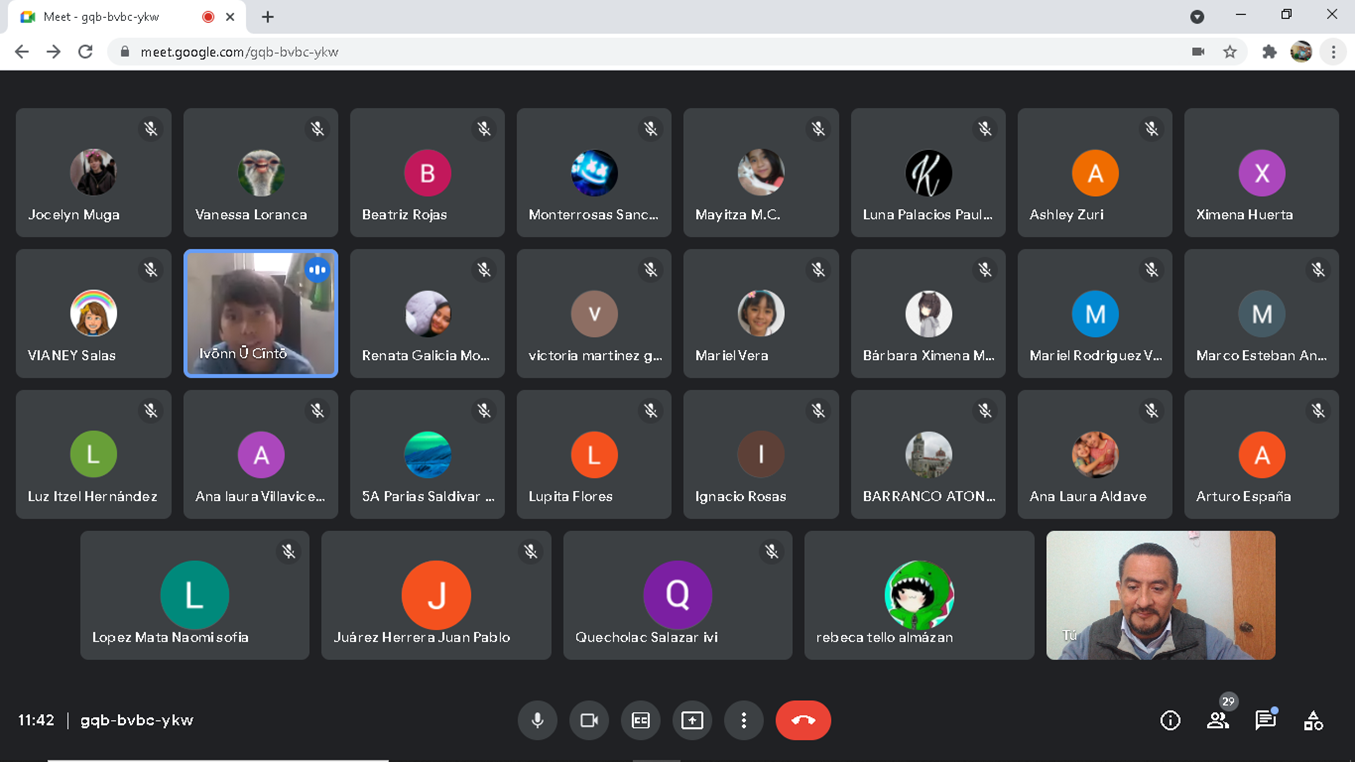Image resolution: width=1355 pixels, height=762 pixels.
Task: Select Ivonn Cinto's live video tile
Action: click(261, 313)
